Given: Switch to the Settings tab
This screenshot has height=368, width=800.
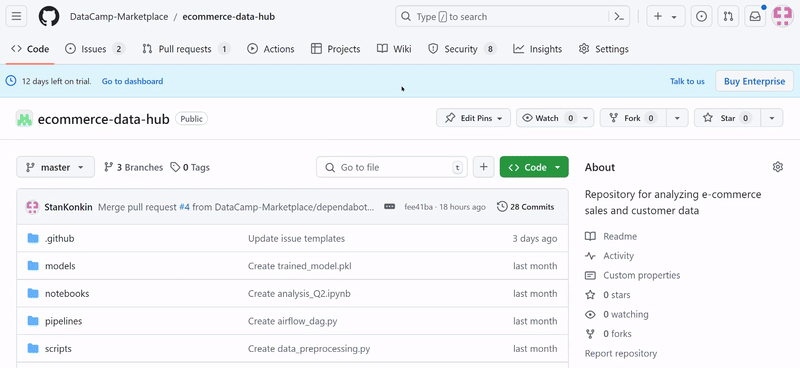Looking at the screenshot, I should tap(604, 49).
